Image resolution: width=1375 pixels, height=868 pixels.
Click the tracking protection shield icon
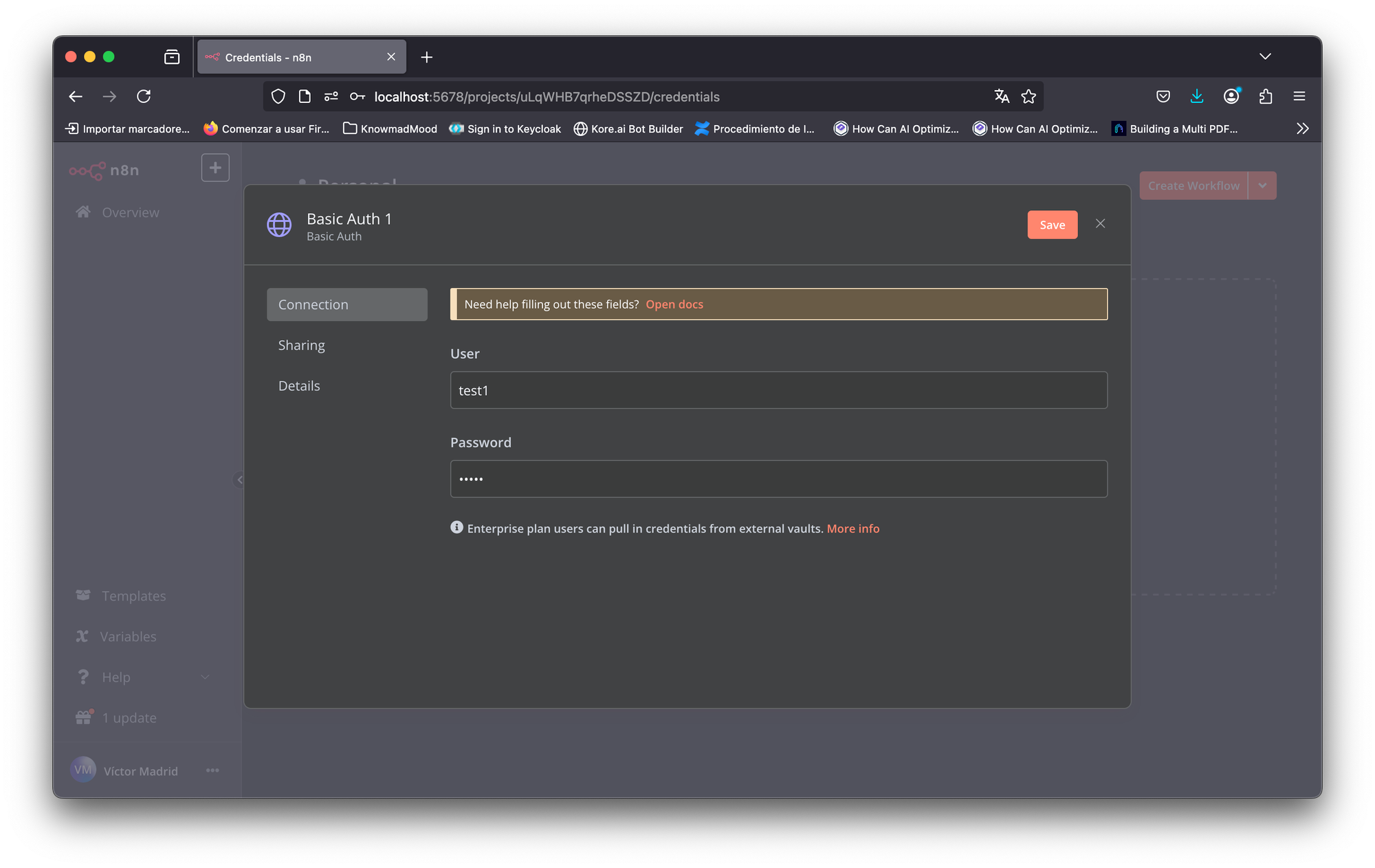[278, 96]
